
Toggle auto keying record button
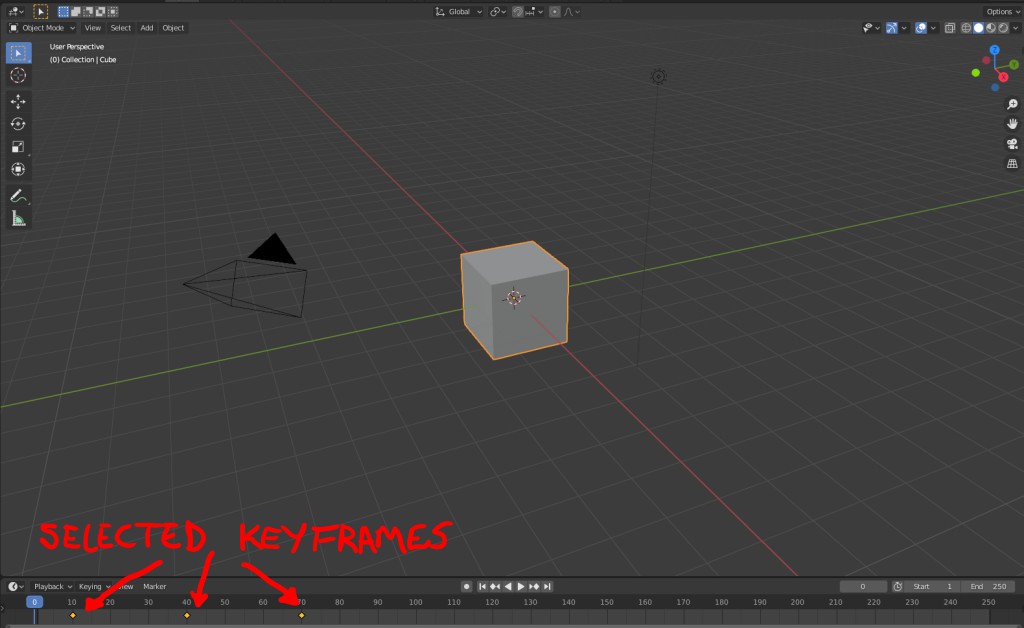coord(466,586)
